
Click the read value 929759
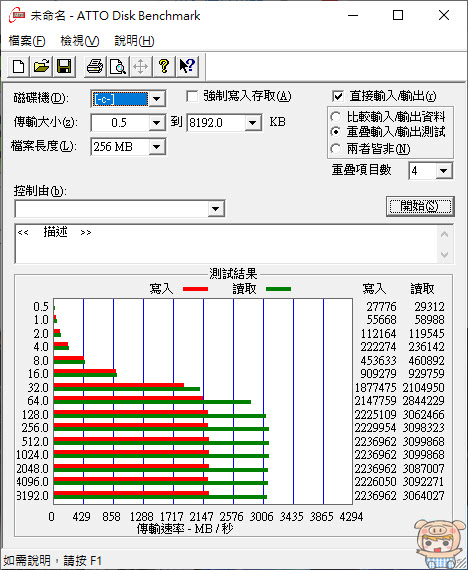pos(426,374)
